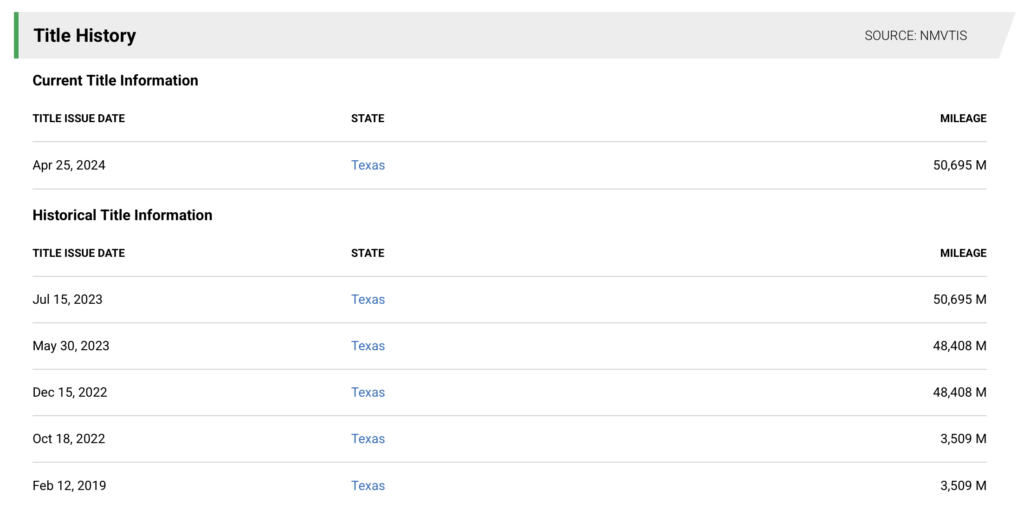
Task: Click 50,695 M mileage in current title
Action: click(x=959, y=165)
